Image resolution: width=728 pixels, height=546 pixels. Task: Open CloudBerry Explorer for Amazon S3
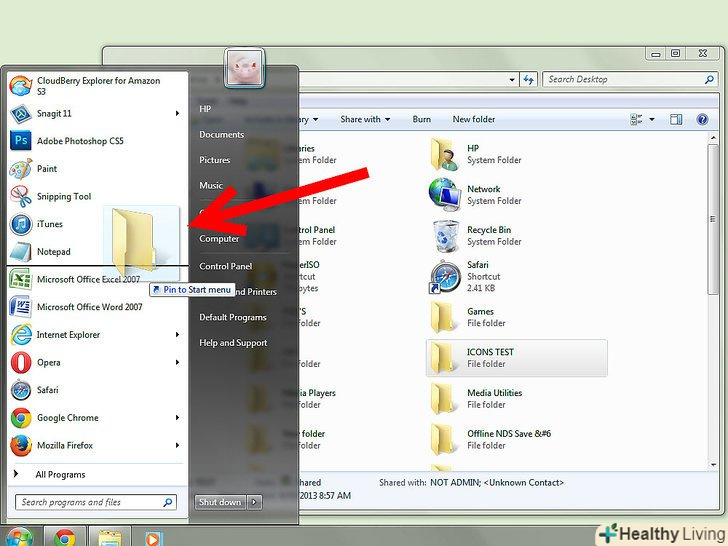coord(98,86)
